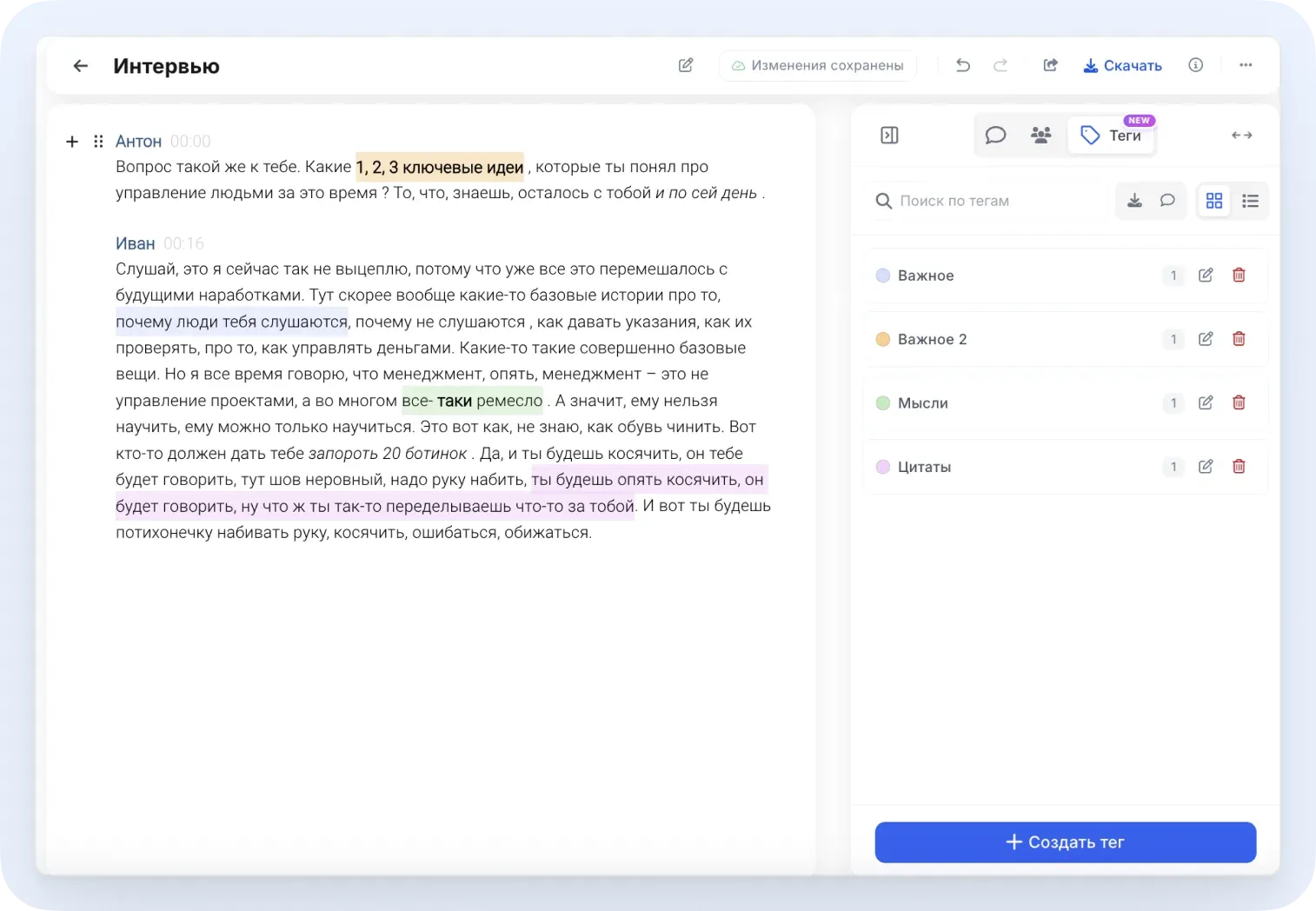Toggle grid view for tags
1316x911 pixels.
(x=1214, y=201)
